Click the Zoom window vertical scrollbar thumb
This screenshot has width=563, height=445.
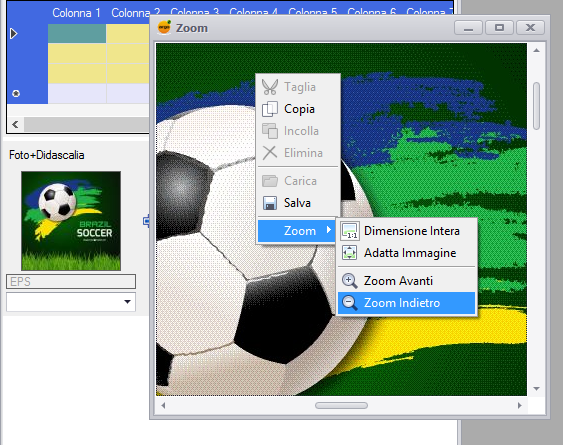(x=536, y=106)
